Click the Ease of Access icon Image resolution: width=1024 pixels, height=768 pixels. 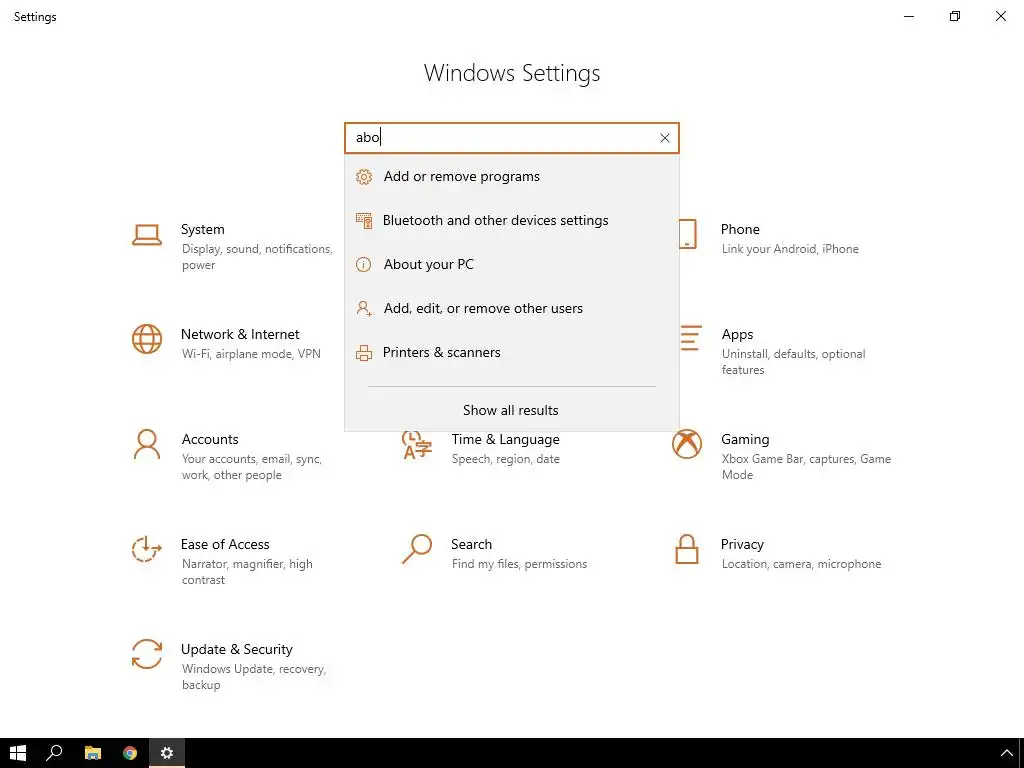[x=147, y=549]
